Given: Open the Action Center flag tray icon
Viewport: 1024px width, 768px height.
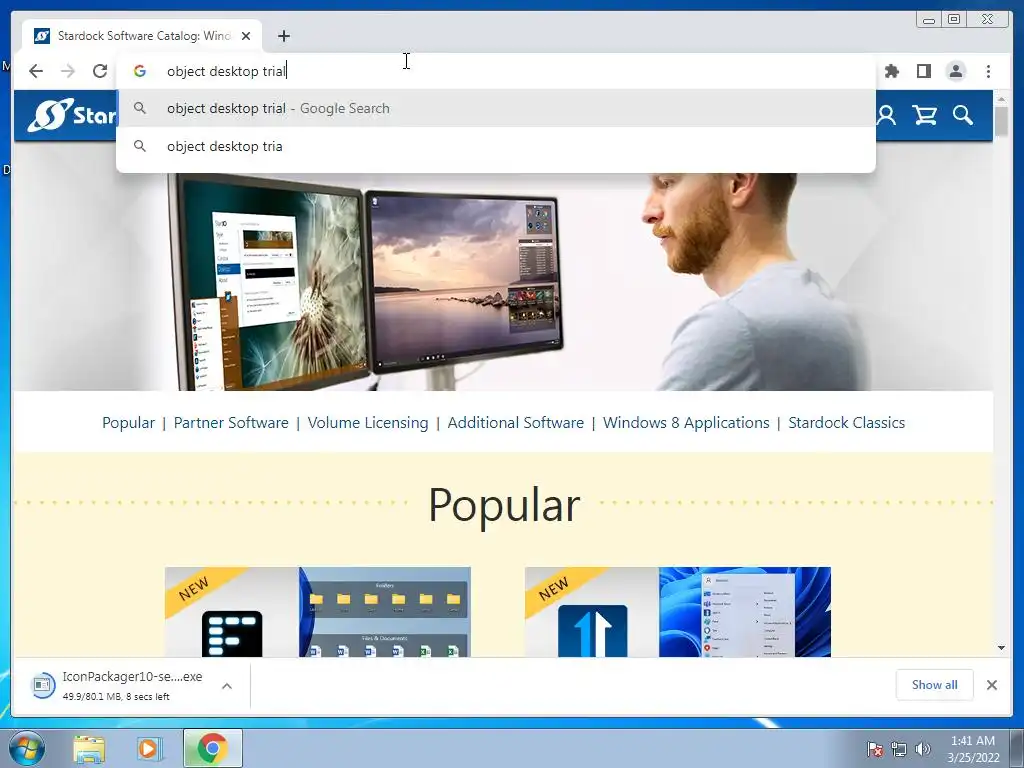Looking at the screenshot, I should click(x=875, y=749).
